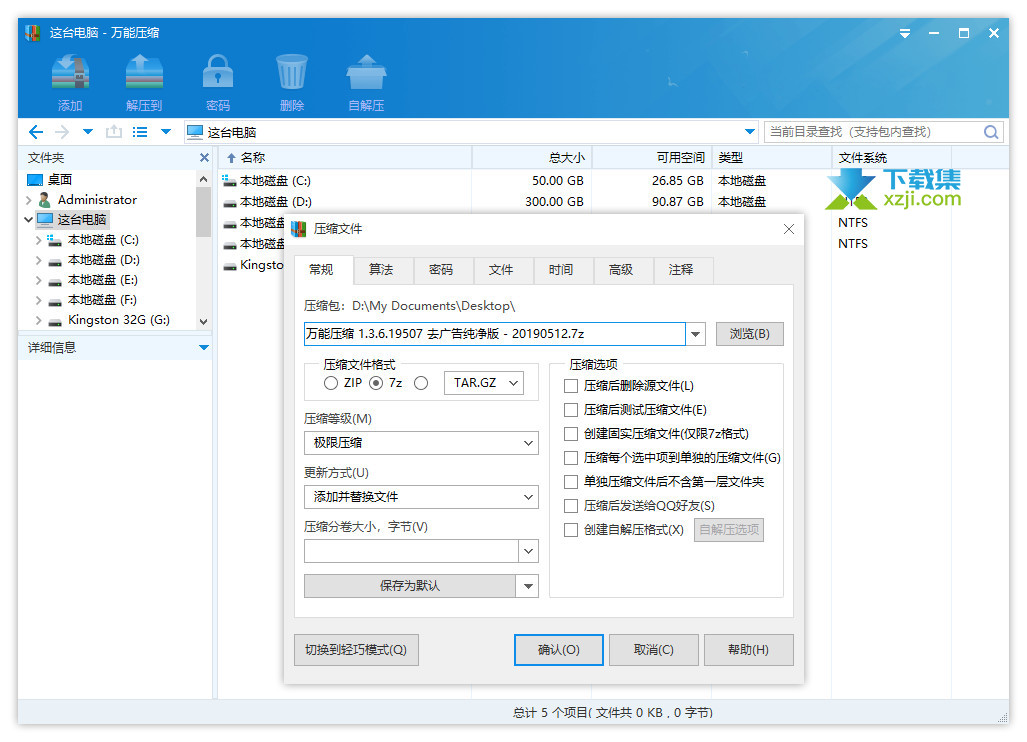Viewport: 1027px width, 742px height.
Task: Switch to the 时间 tab
Action: coord(561,270)
